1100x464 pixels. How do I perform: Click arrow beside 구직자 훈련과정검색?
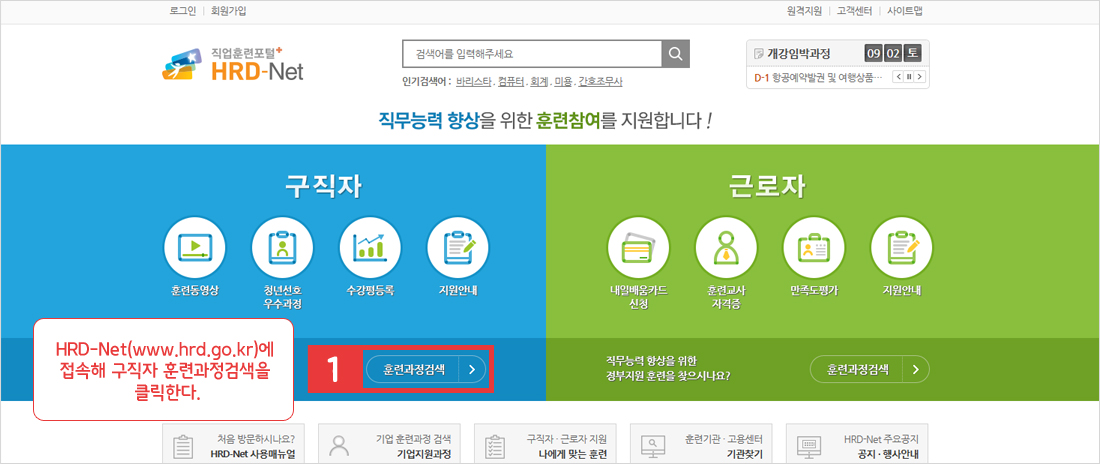click(472, 369)
